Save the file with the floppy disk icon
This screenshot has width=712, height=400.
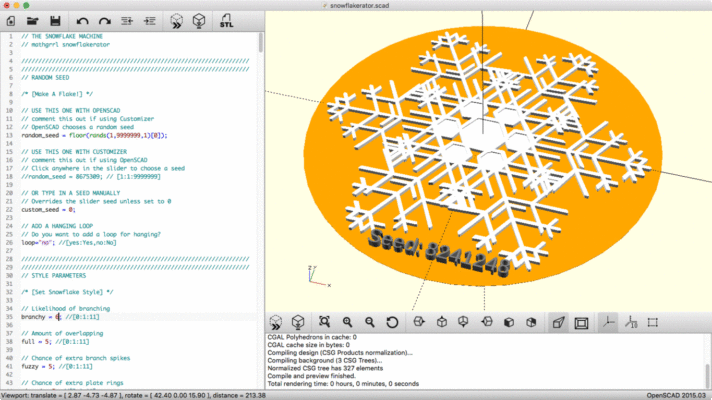tap(53, 20)
